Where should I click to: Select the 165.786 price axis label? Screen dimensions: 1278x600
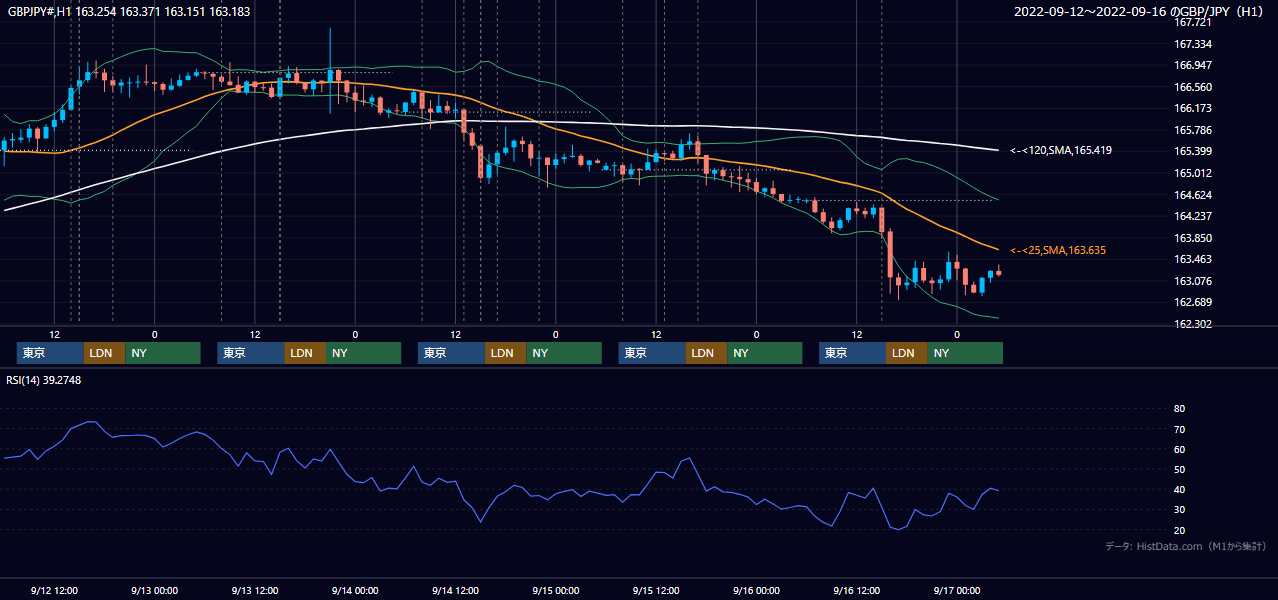coord(1192,130)
